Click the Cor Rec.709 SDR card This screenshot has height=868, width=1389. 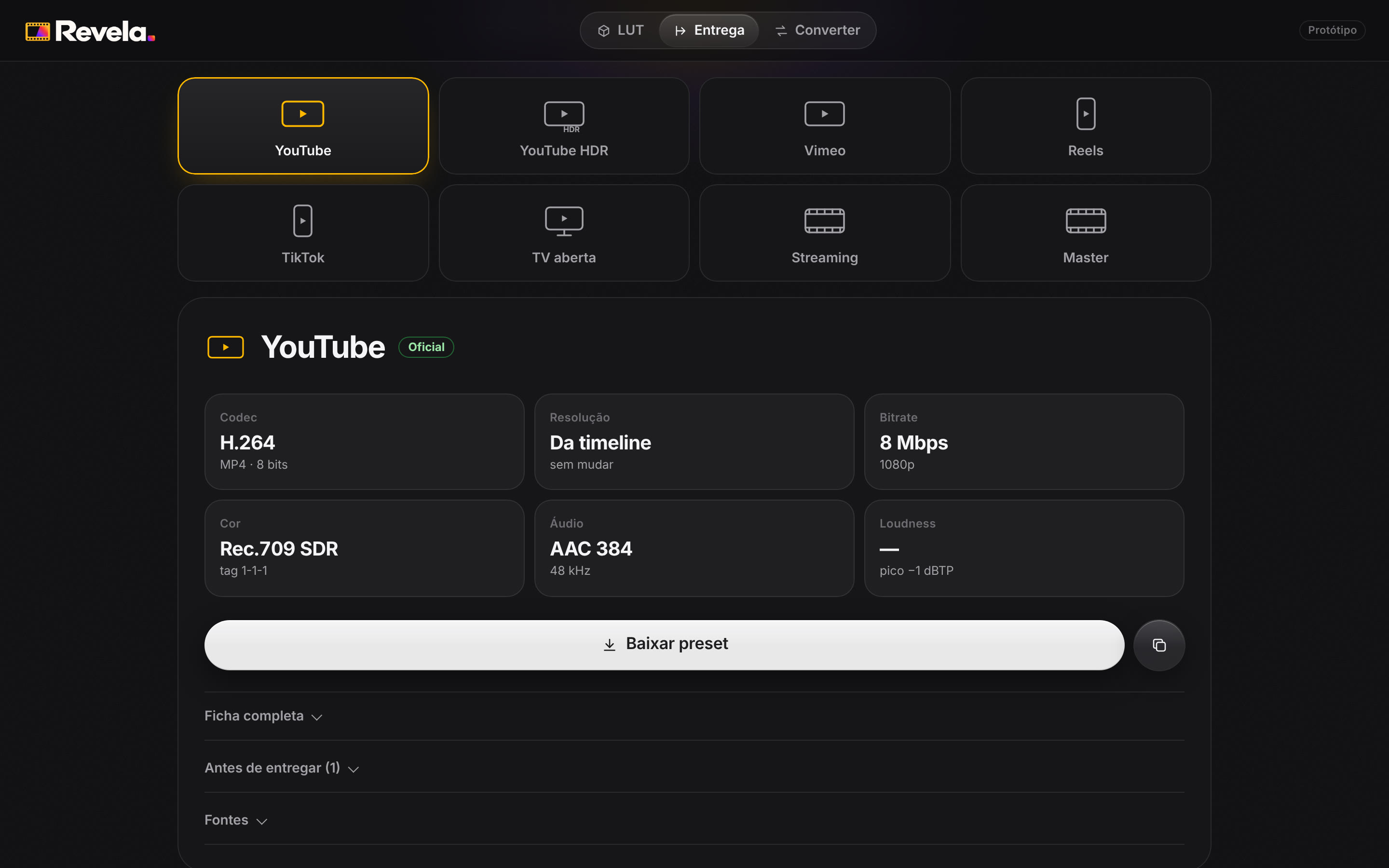(365, 548)
